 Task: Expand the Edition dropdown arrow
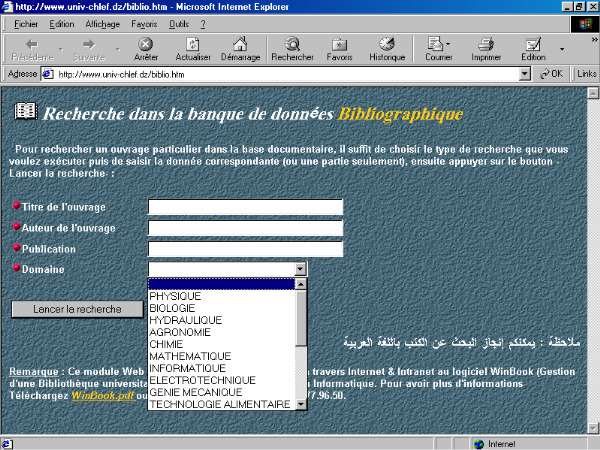tap(562, 49)
